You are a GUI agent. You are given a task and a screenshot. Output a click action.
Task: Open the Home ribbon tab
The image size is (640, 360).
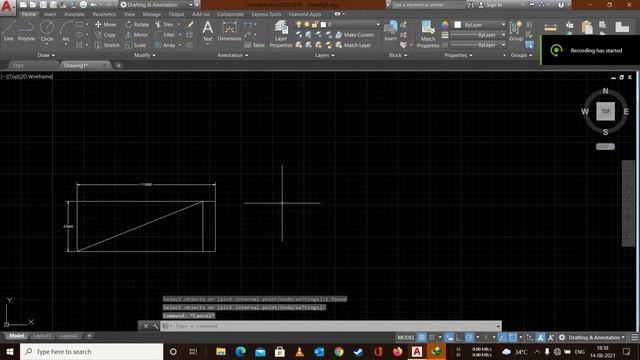click(29, 14)
